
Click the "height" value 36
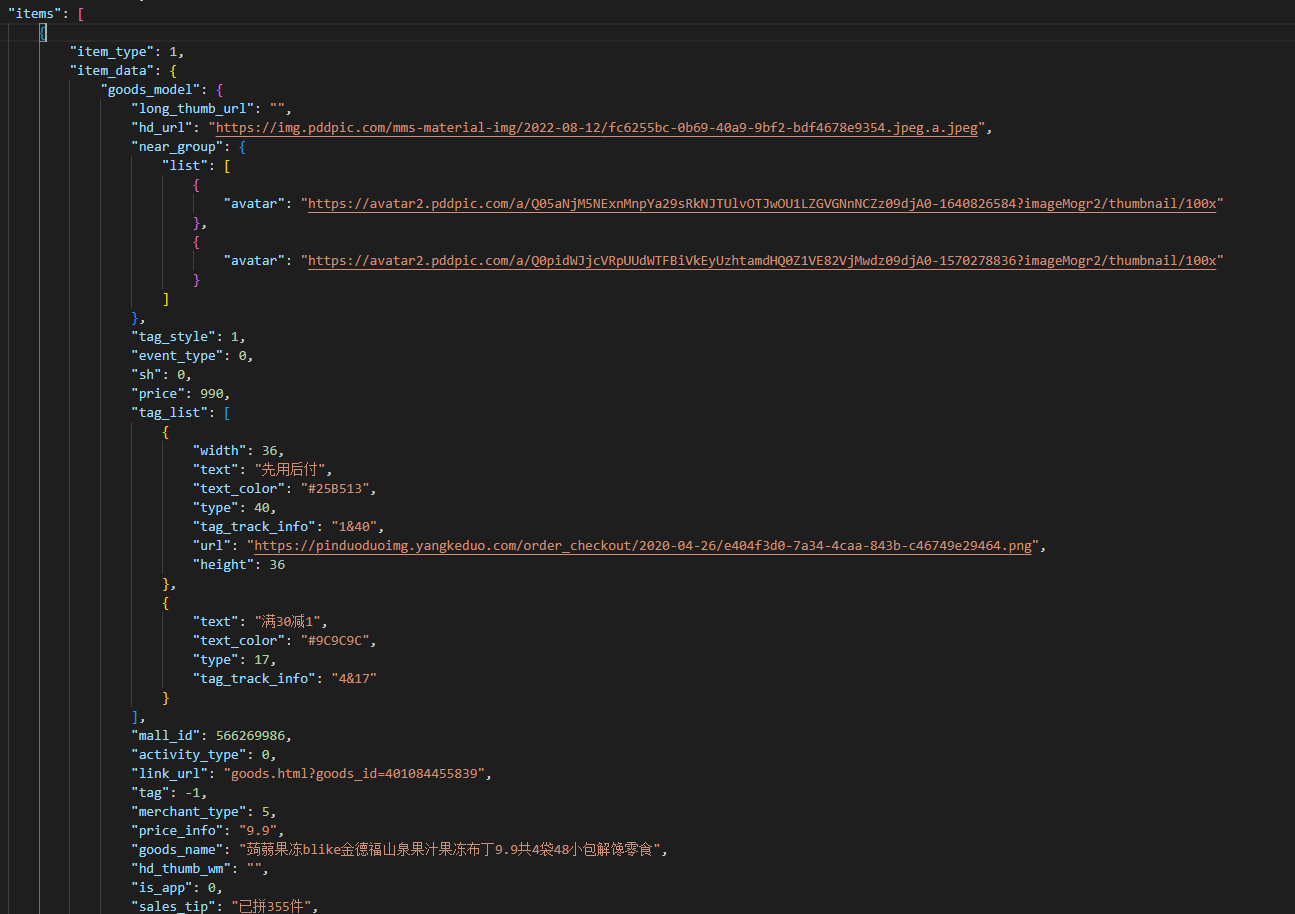coord(277,565)
